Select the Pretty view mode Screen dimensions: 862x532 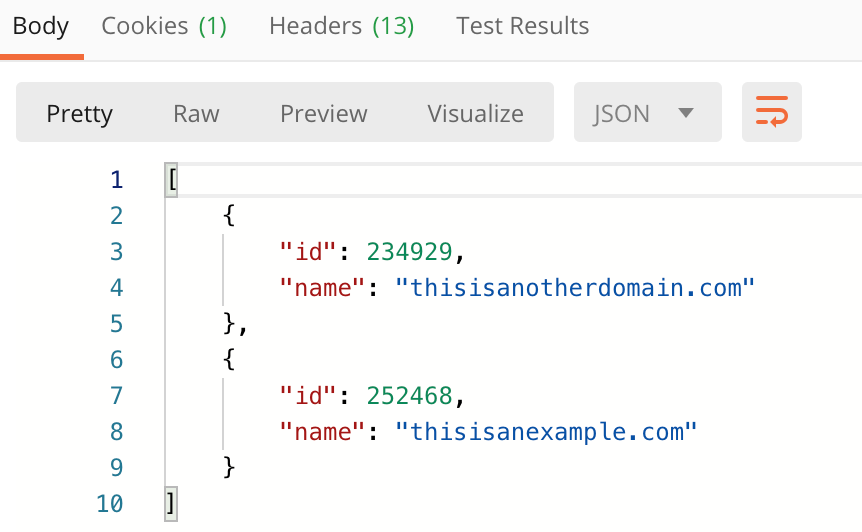coord(79,114)
